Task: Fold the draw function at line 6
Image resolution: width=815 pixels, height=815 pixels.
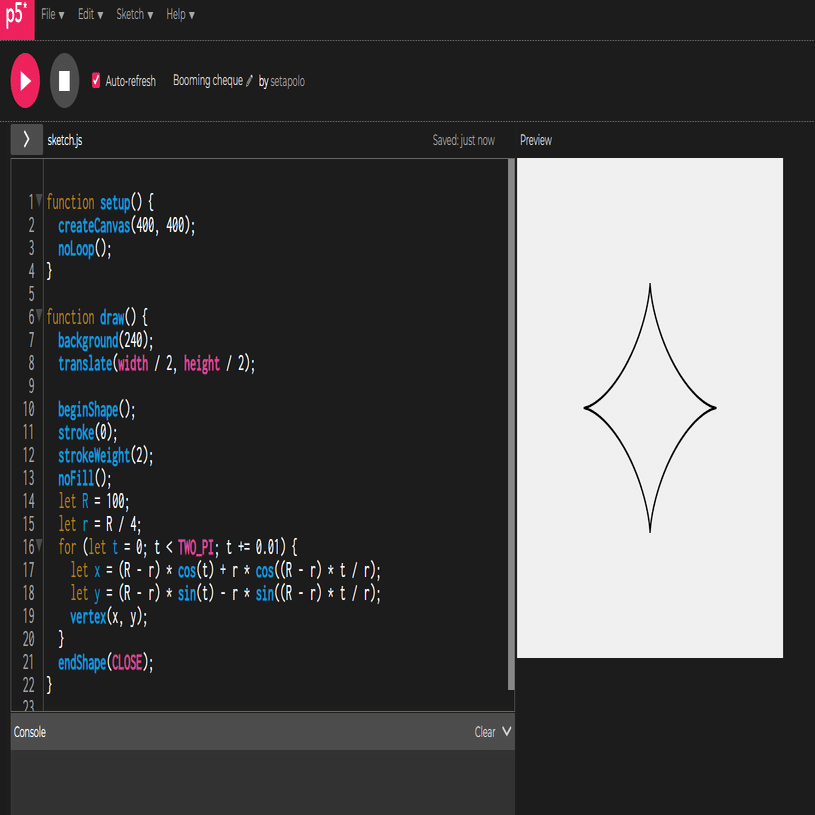Action: pyautogui.click(x=39, y=316)
